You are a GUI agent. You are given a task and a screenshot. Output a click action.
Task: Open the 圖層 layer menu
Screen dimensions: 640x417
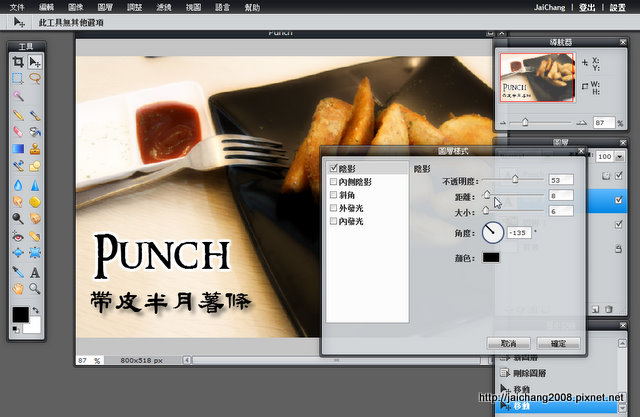105,7
